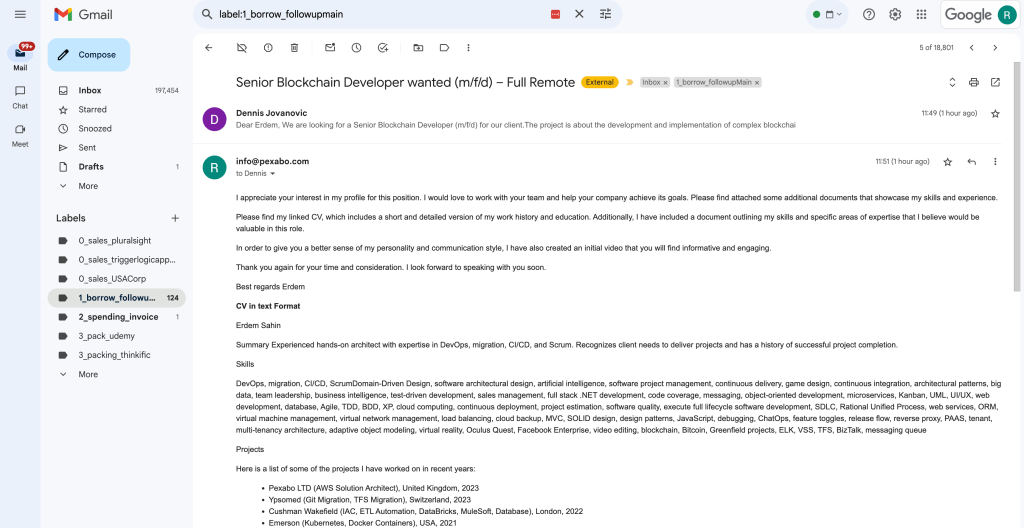Click the Expand all messages icon
This screenshot has width=1024, height=528.
coord(952,82)
